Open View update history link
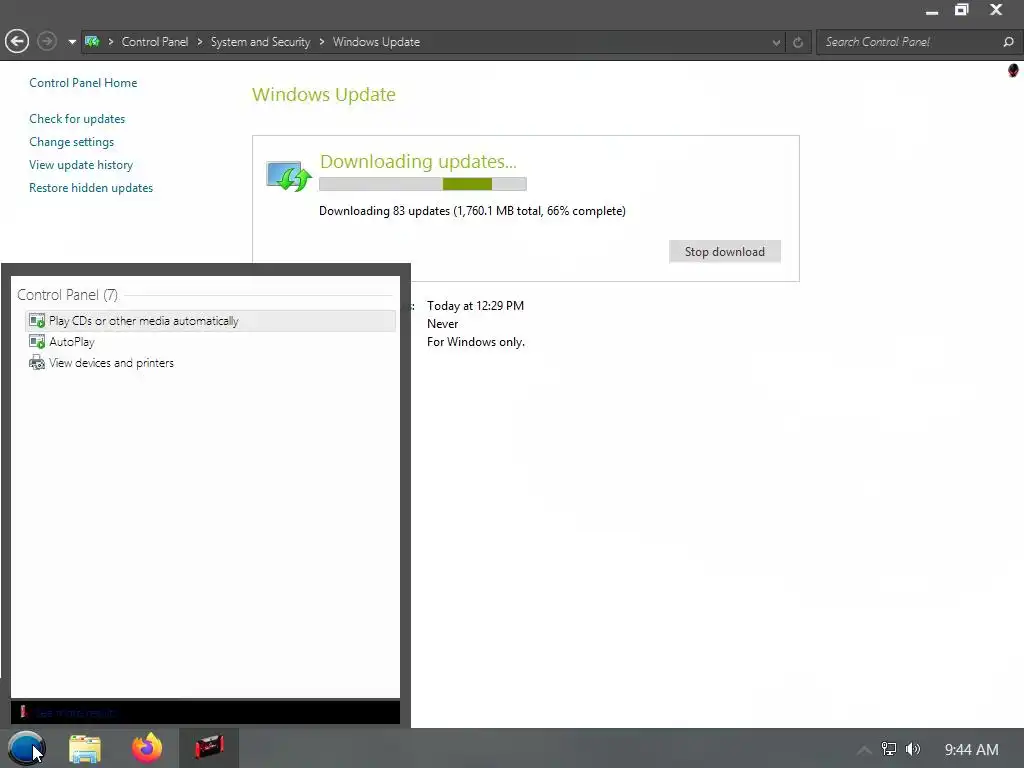1024x768 pixels. click(x=81, y=165)
